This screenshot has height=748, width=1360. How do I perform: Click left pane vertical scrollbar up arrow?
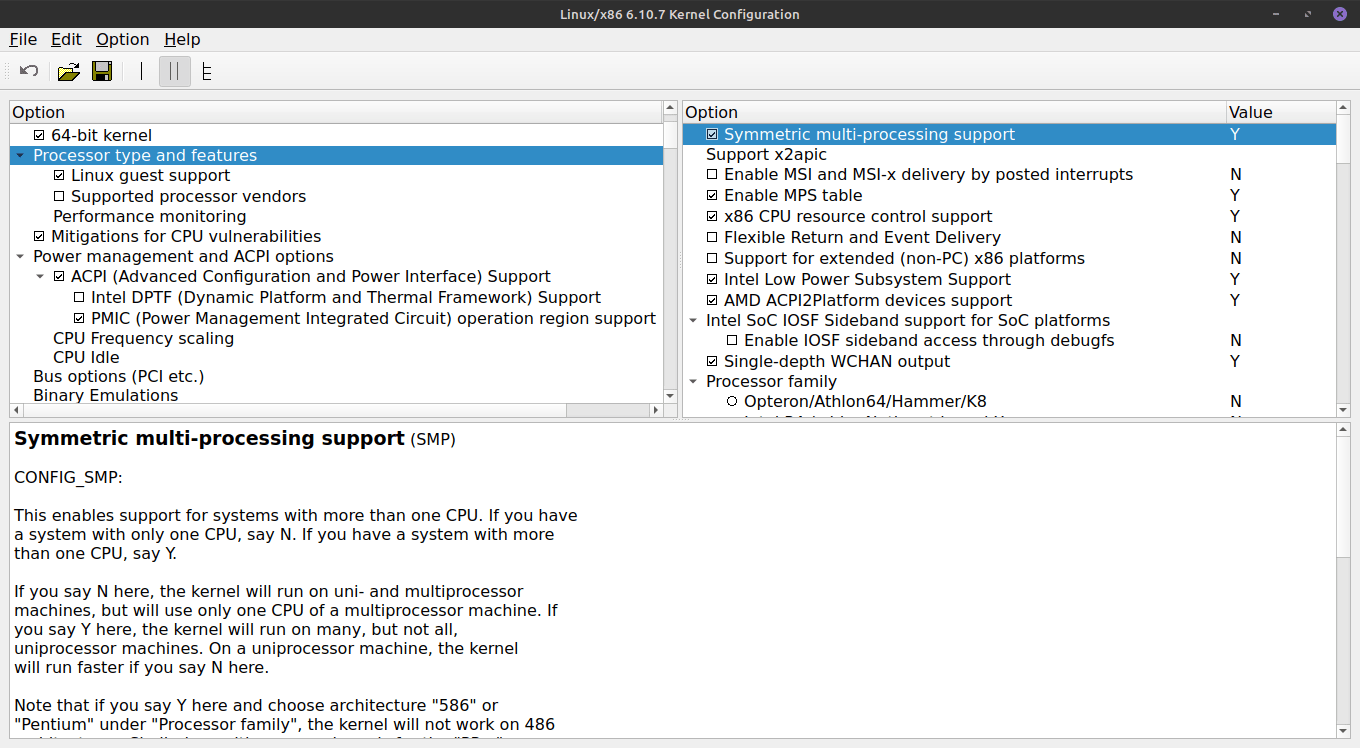pos(670,108)
